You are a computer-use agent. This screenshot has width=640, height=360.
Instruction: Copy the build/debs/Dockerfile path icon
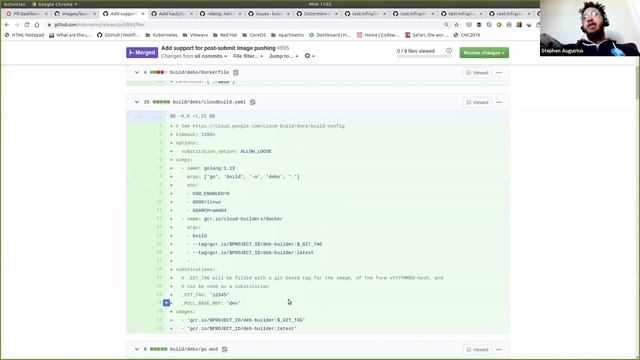tap(236, 73)
